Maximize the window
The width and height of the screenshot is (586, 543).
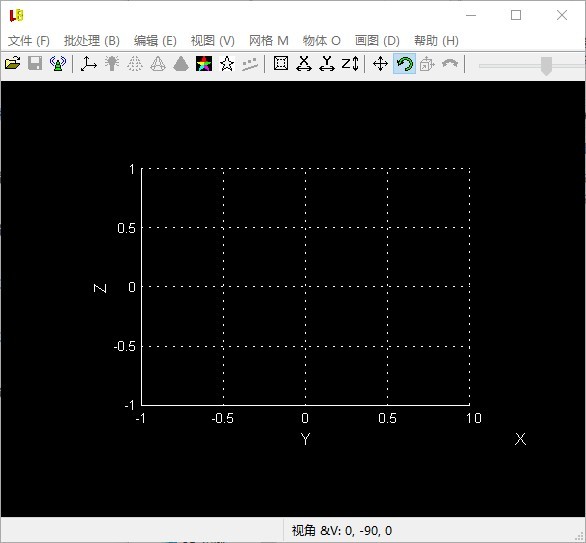pos(516,15)
